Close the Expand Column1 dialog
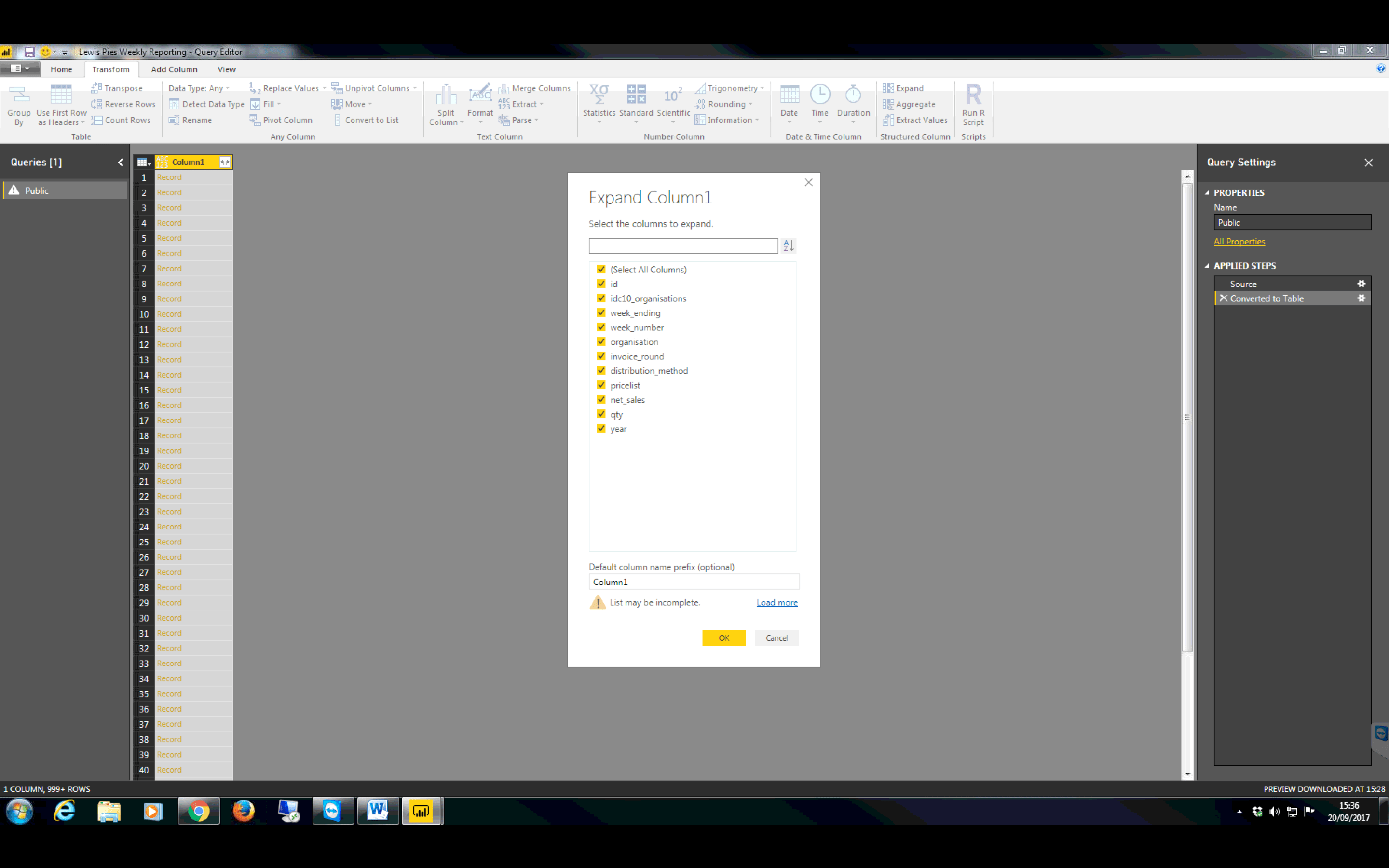The height and width of the screenshot is (868, 1389). [x=808, y=183]
